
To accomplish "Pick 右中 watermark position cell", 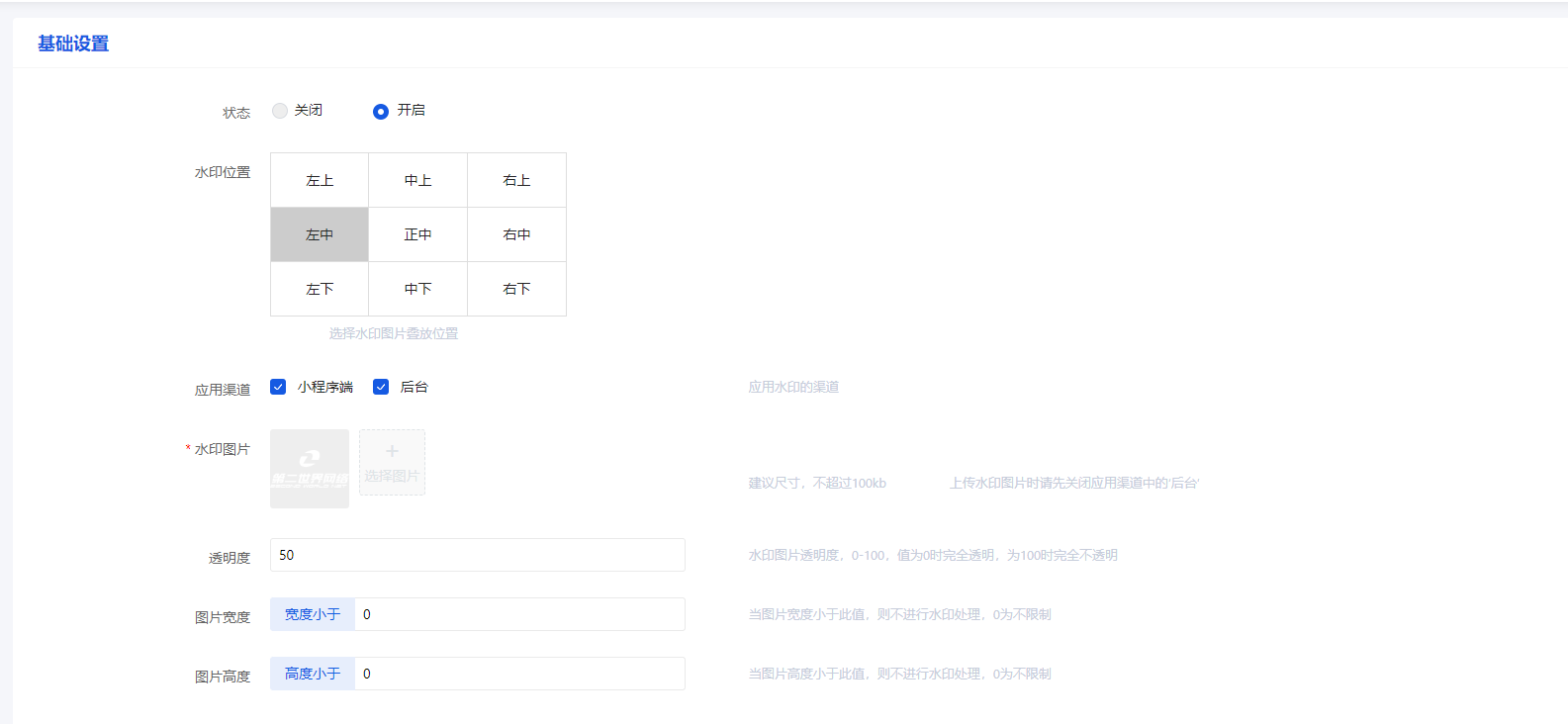I will (x=516, y=235).
